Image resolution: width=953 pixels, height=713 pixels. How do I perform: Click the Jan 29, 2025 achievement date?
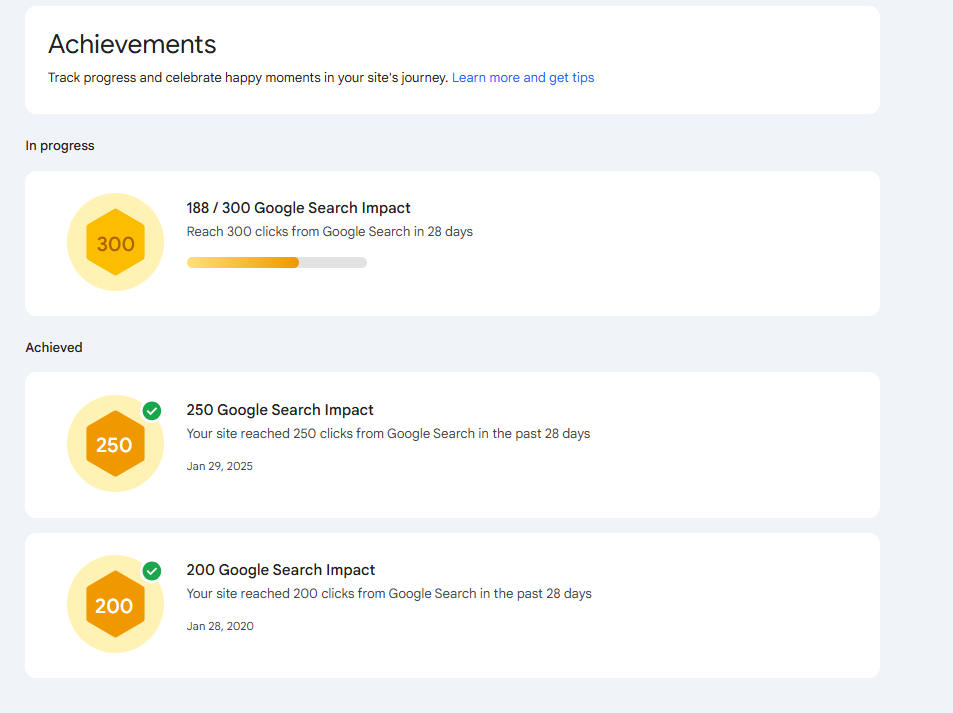220,466
